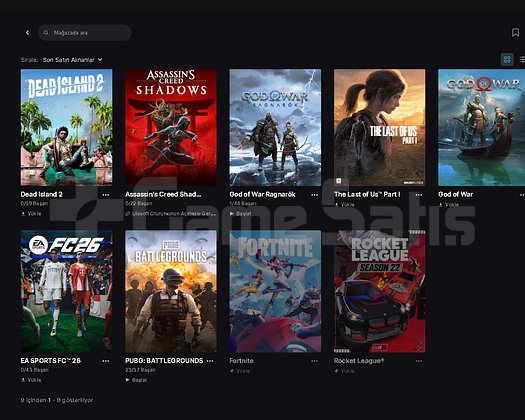This screenshot has width=525, height=420.
Task: Click the 'Assassin's Creed Shad...' title
Action: (163, 194)
